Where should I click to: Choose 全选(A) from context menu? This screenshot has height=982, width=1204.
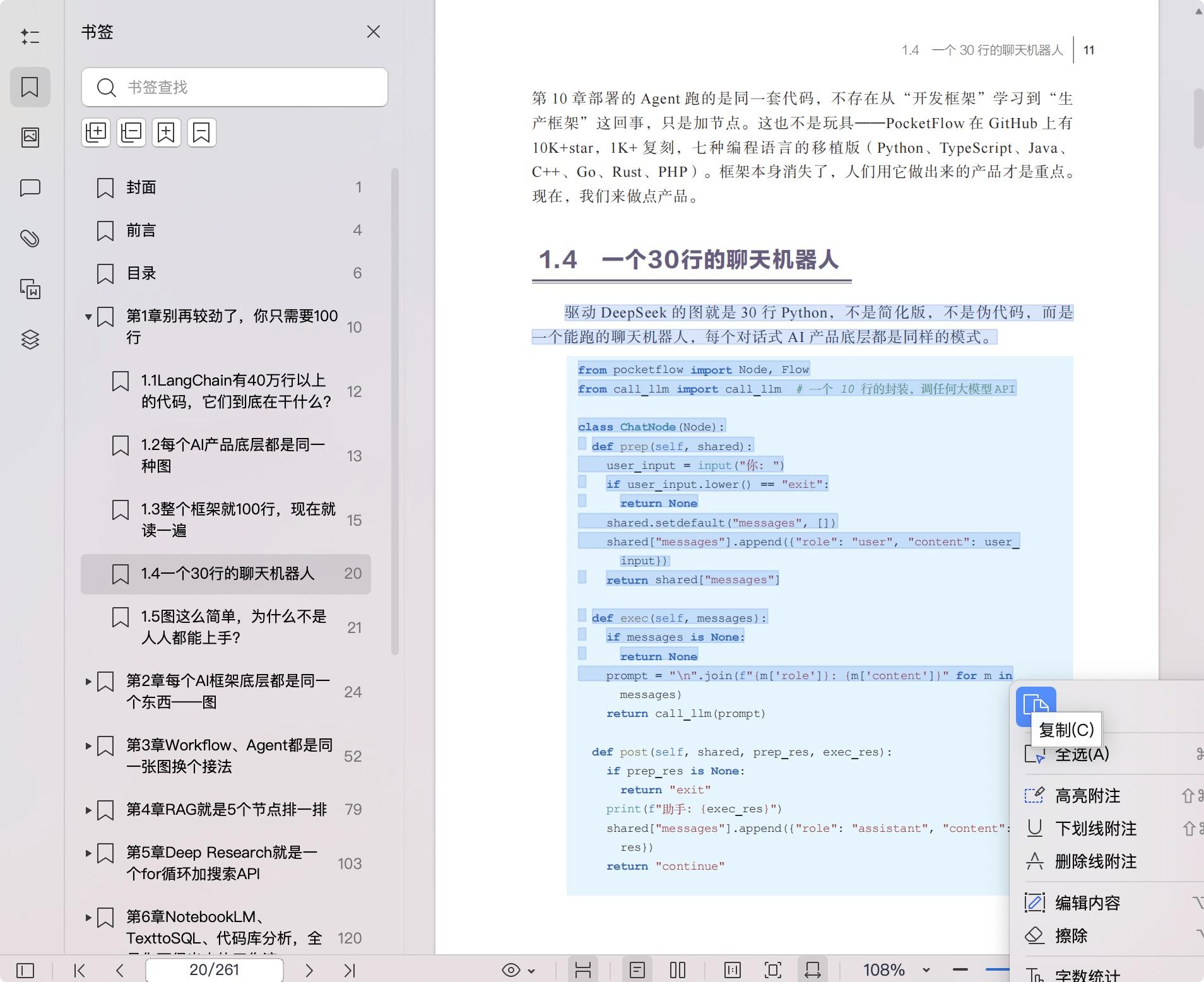[1082, 754]
